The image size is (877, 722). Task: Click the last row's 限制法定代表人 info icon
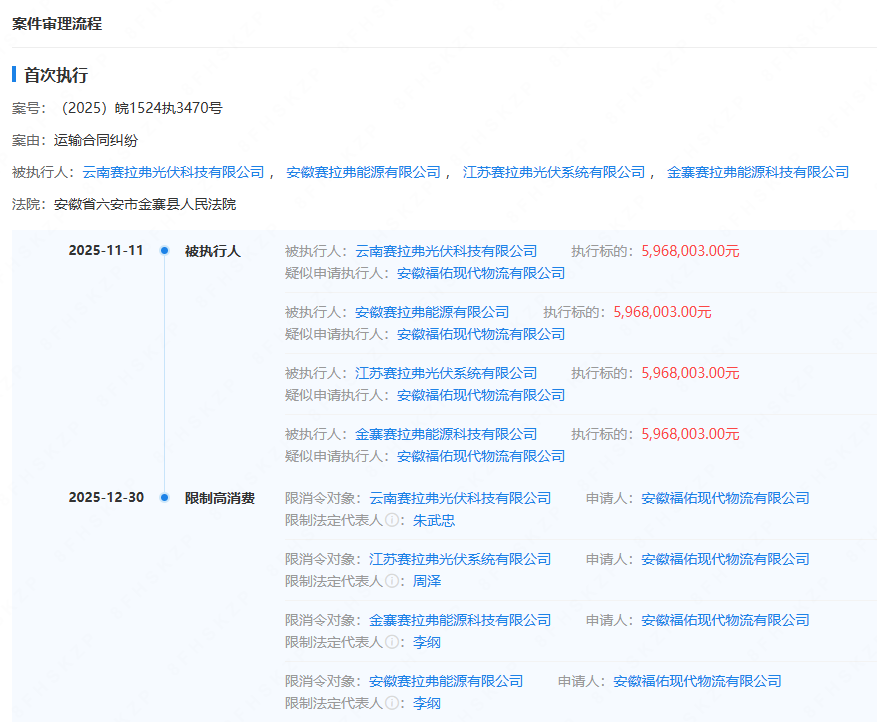click(x=391, y=704)
